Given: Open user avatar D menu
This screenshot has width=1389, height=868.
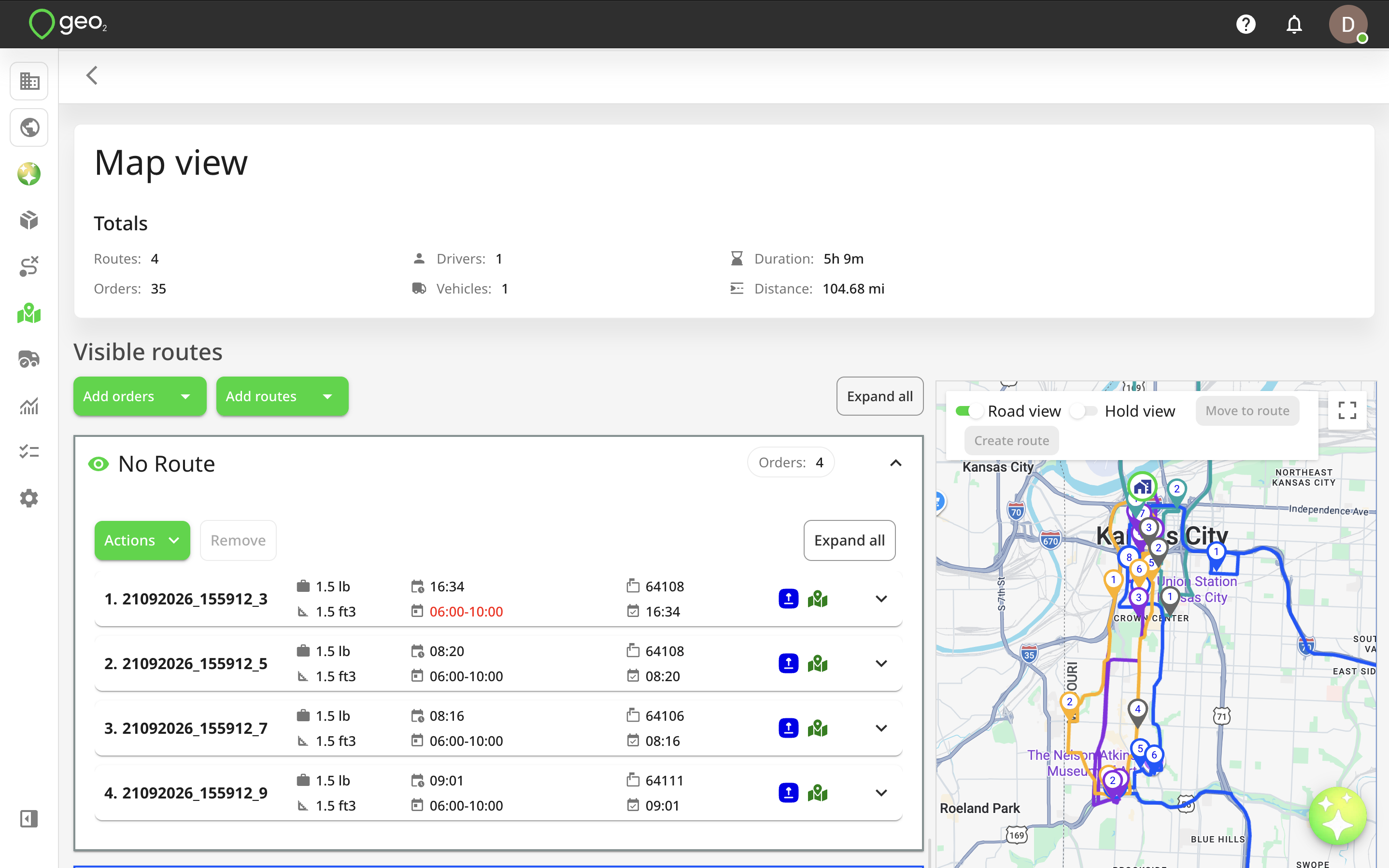Looking at the screenshot, I should 1347,24.
